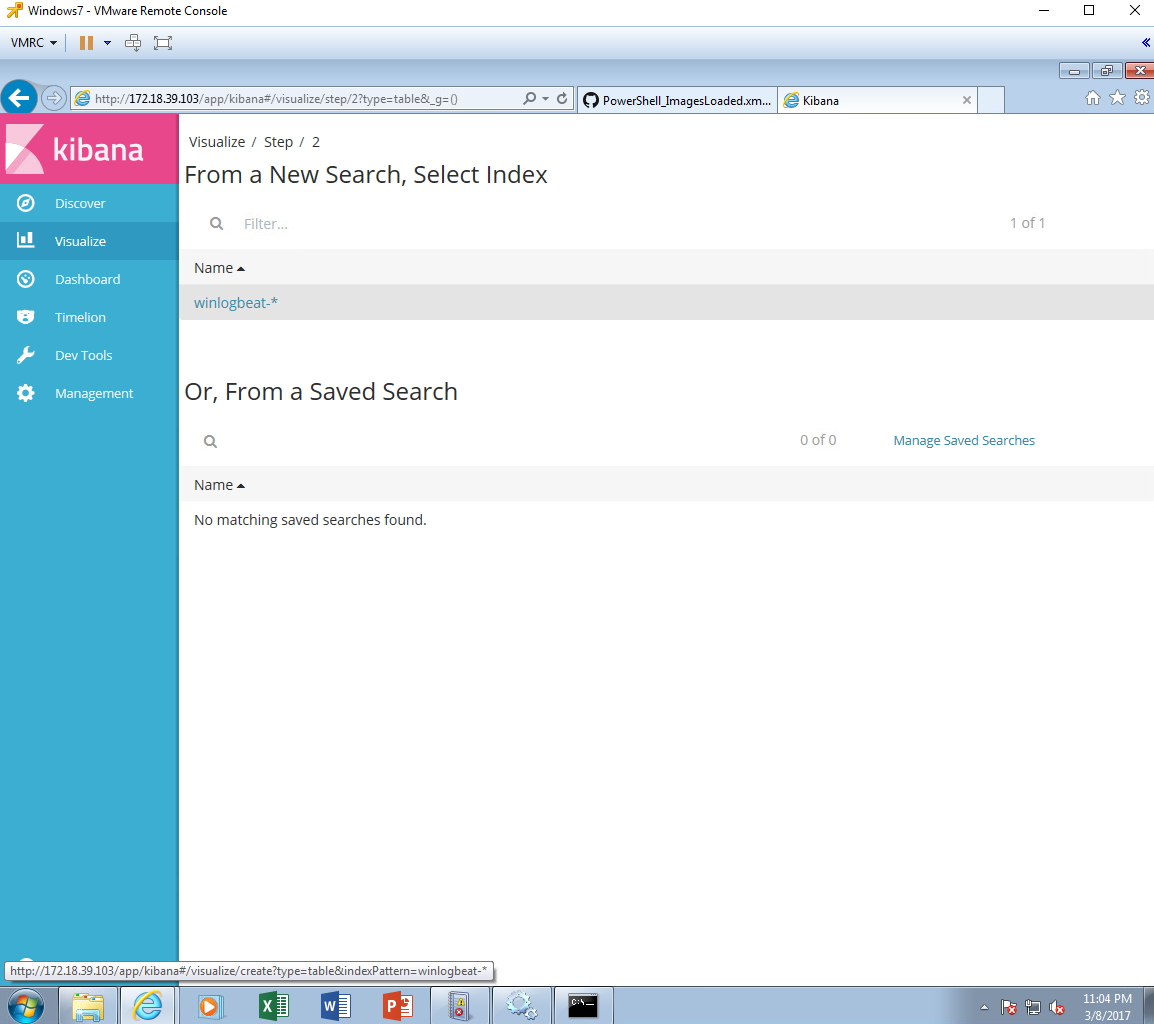Viewport: 1154px width, 1024px height.
Task: Sort saved searches by Name column
Action: 219,485
